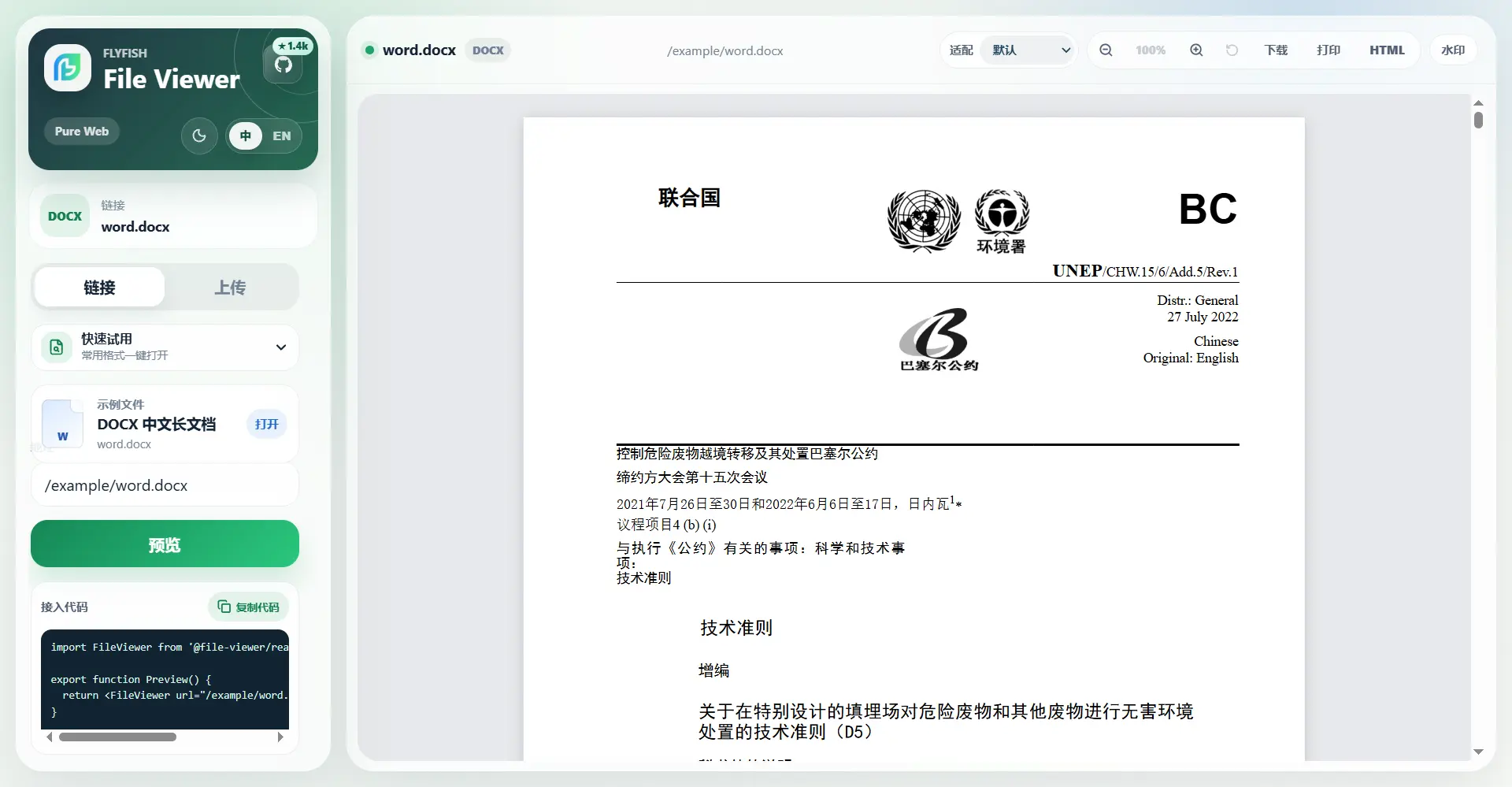Click the 增编 text in document
The height and width of the screenshot is (787, 1512).
[713, 670]
